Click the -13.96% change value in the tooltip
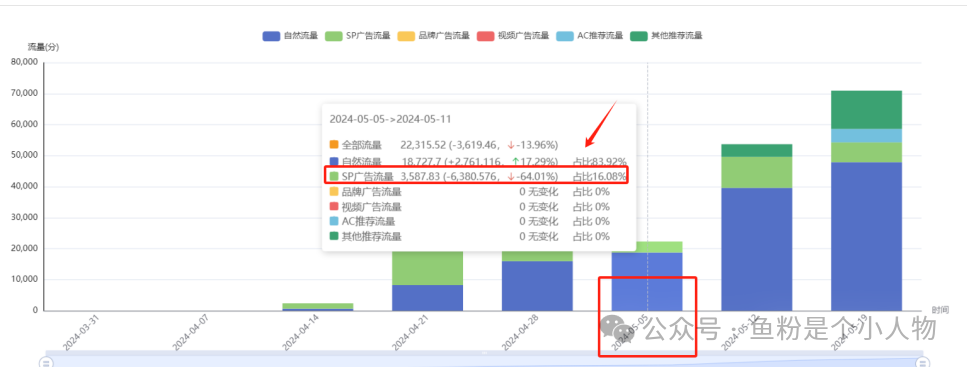The width and height of the screenshot is (967, 367). coord(536,145)
